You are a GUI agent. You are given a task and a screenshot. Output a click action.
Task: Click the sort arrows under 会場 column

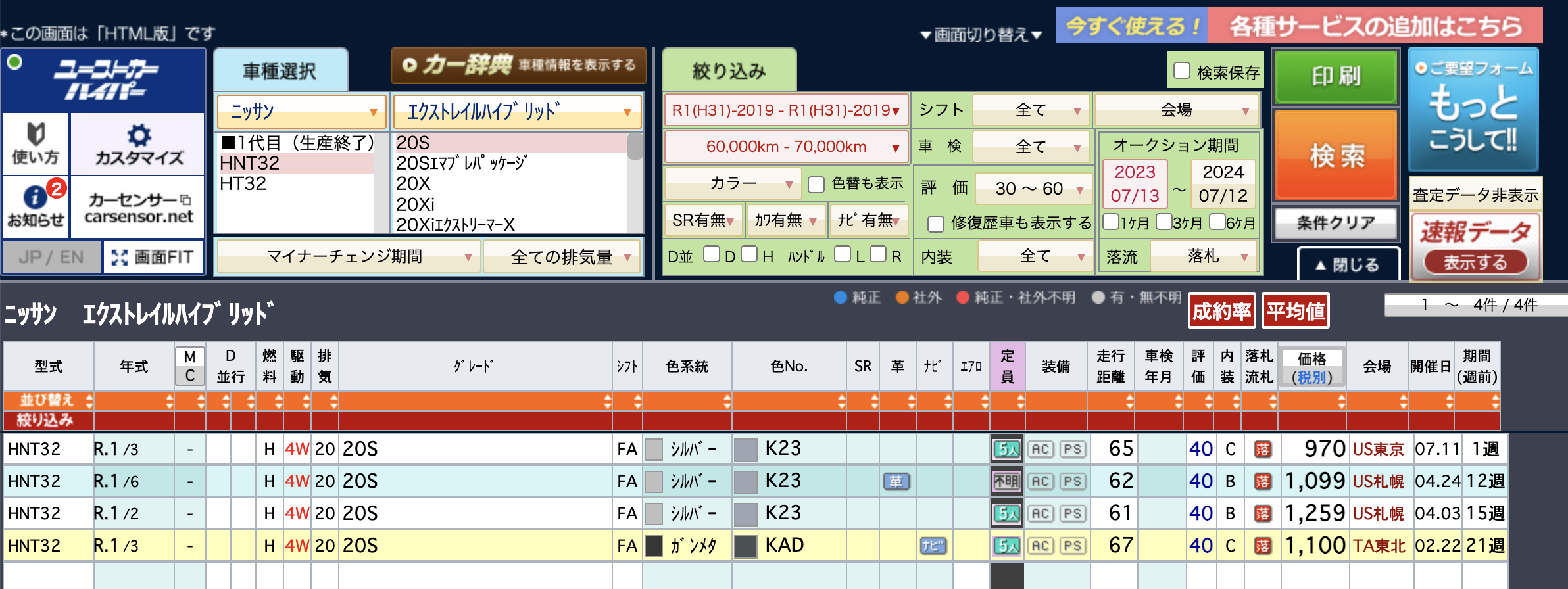tap(1402, 401)
